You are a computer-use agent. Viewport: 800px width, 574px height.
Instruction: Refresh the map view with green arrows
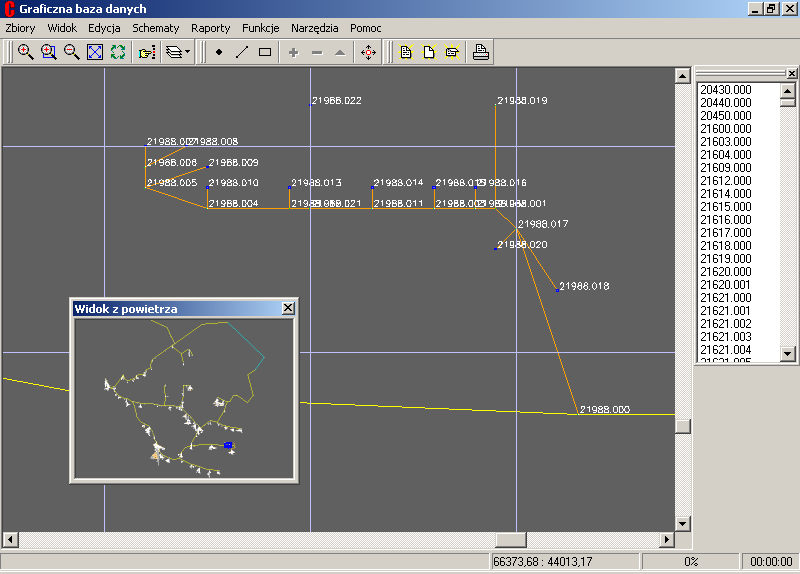[x=118, y=52]
